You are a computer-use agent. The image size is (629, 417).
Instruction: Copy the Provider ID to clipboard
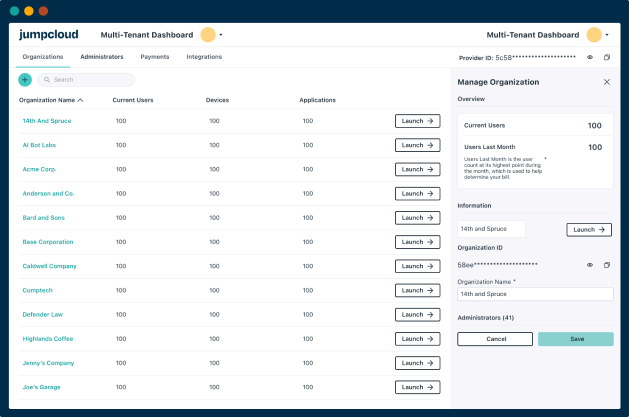coord(606,58)
